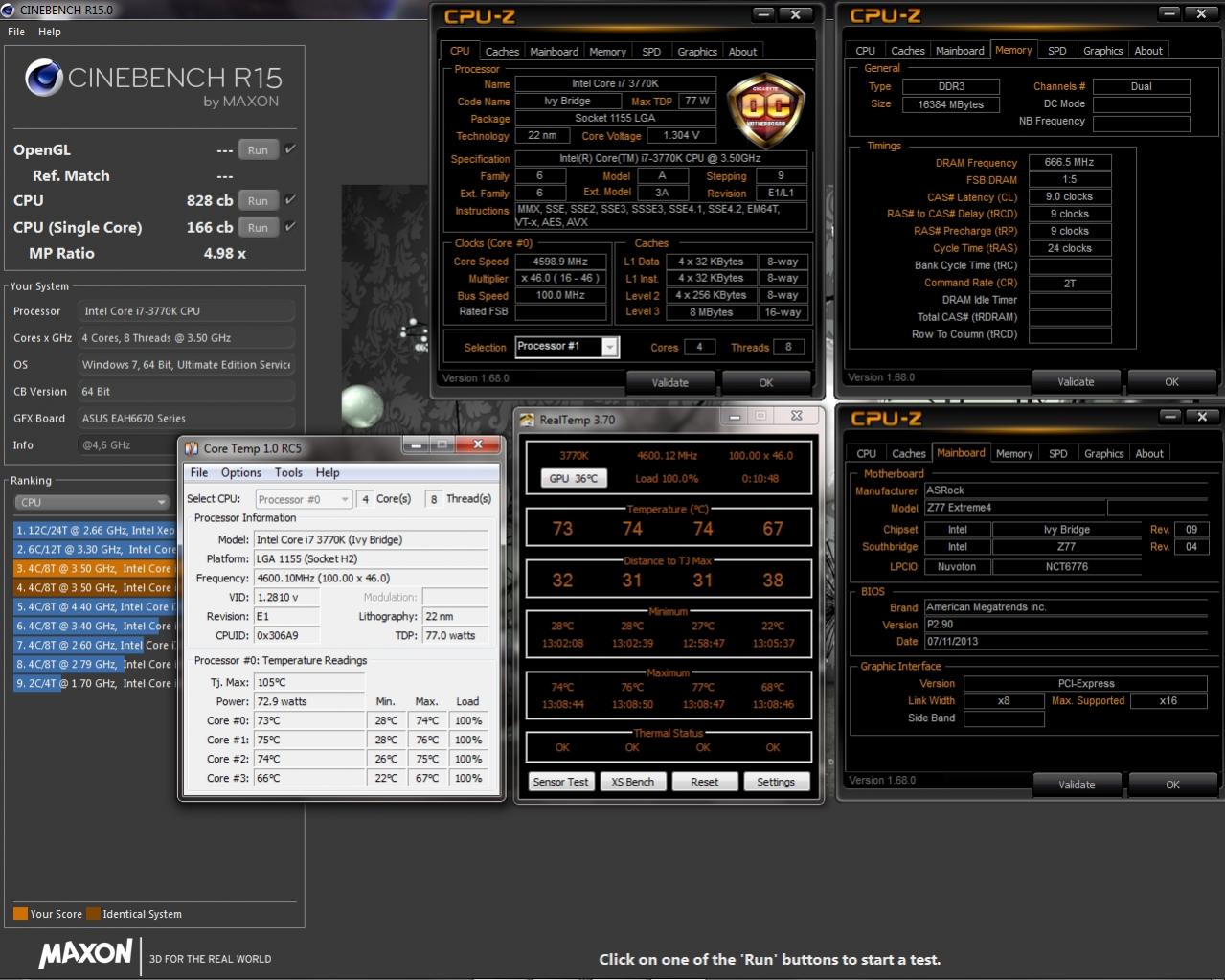Image resolution: width=1225 pixels, height=980 pixels.
Task: Open the File menu in Cinebench
Action: (16, 32)
